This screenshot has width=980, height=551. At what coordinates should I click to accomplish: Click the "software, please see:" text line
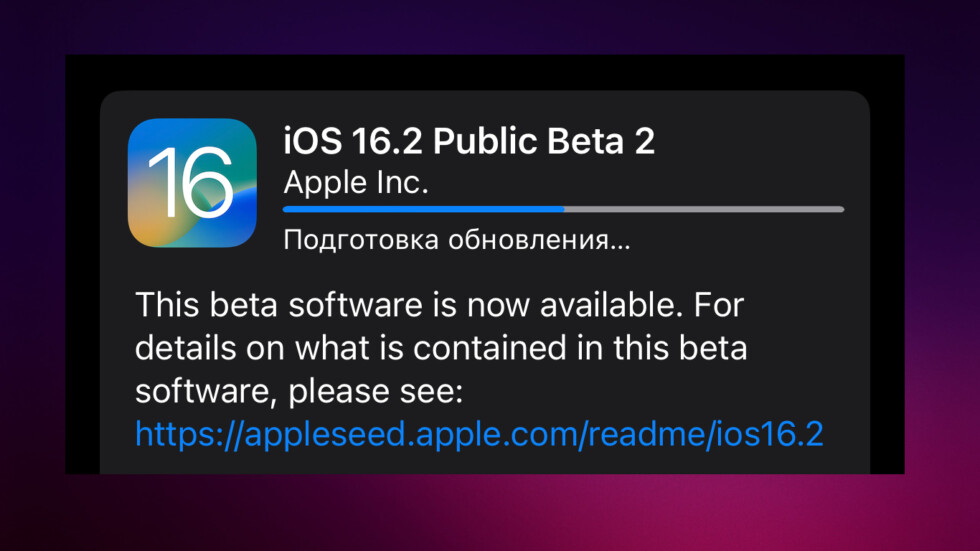pos(299,391)
